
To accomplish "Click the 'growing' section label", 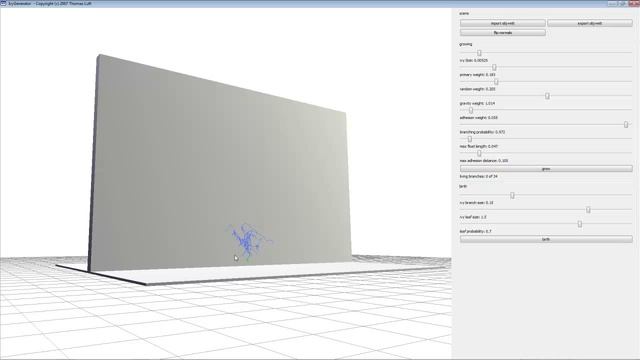I will tap(466, 44).
